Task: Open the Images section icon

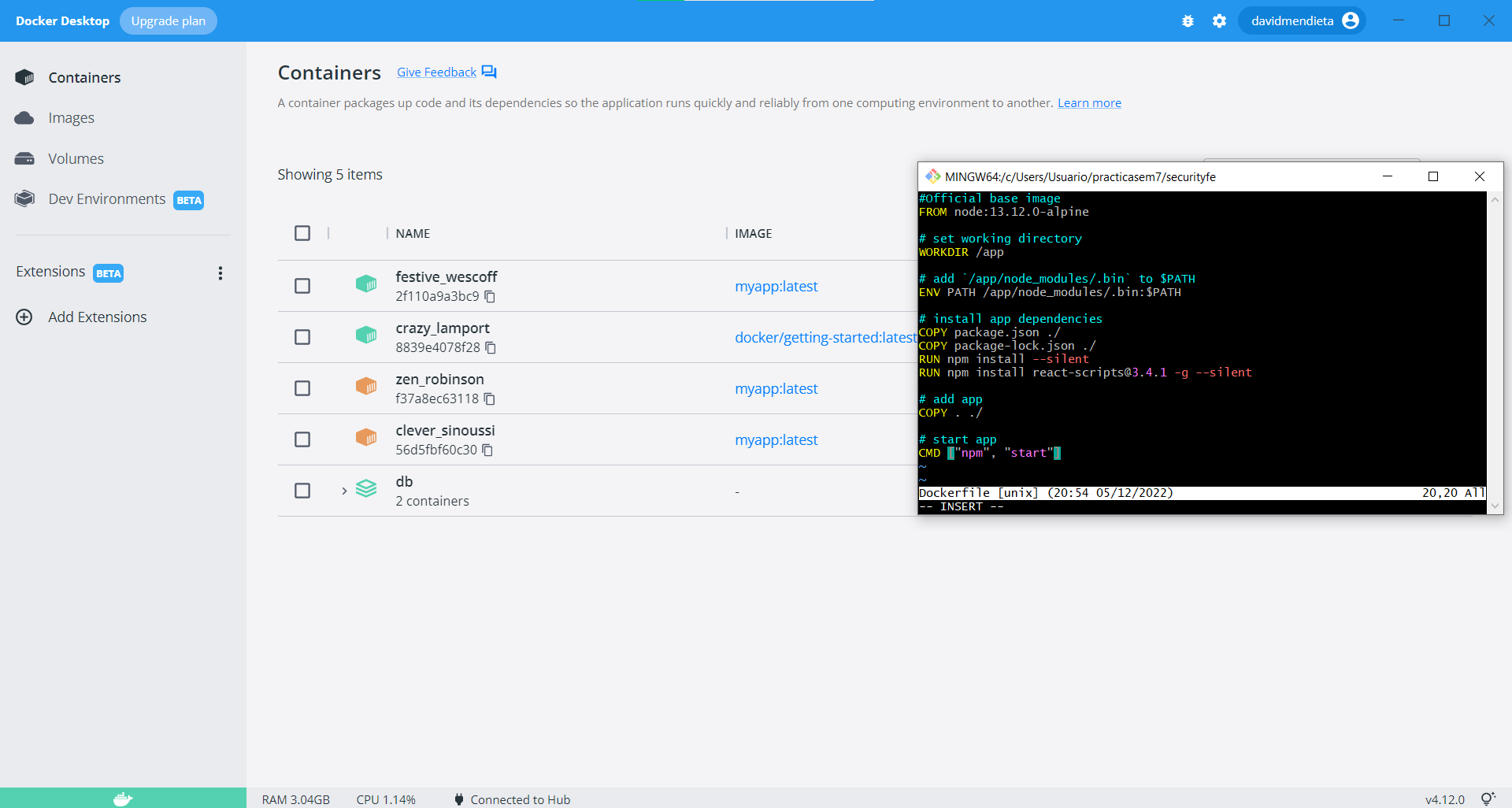Action: (x=24, y=118)
